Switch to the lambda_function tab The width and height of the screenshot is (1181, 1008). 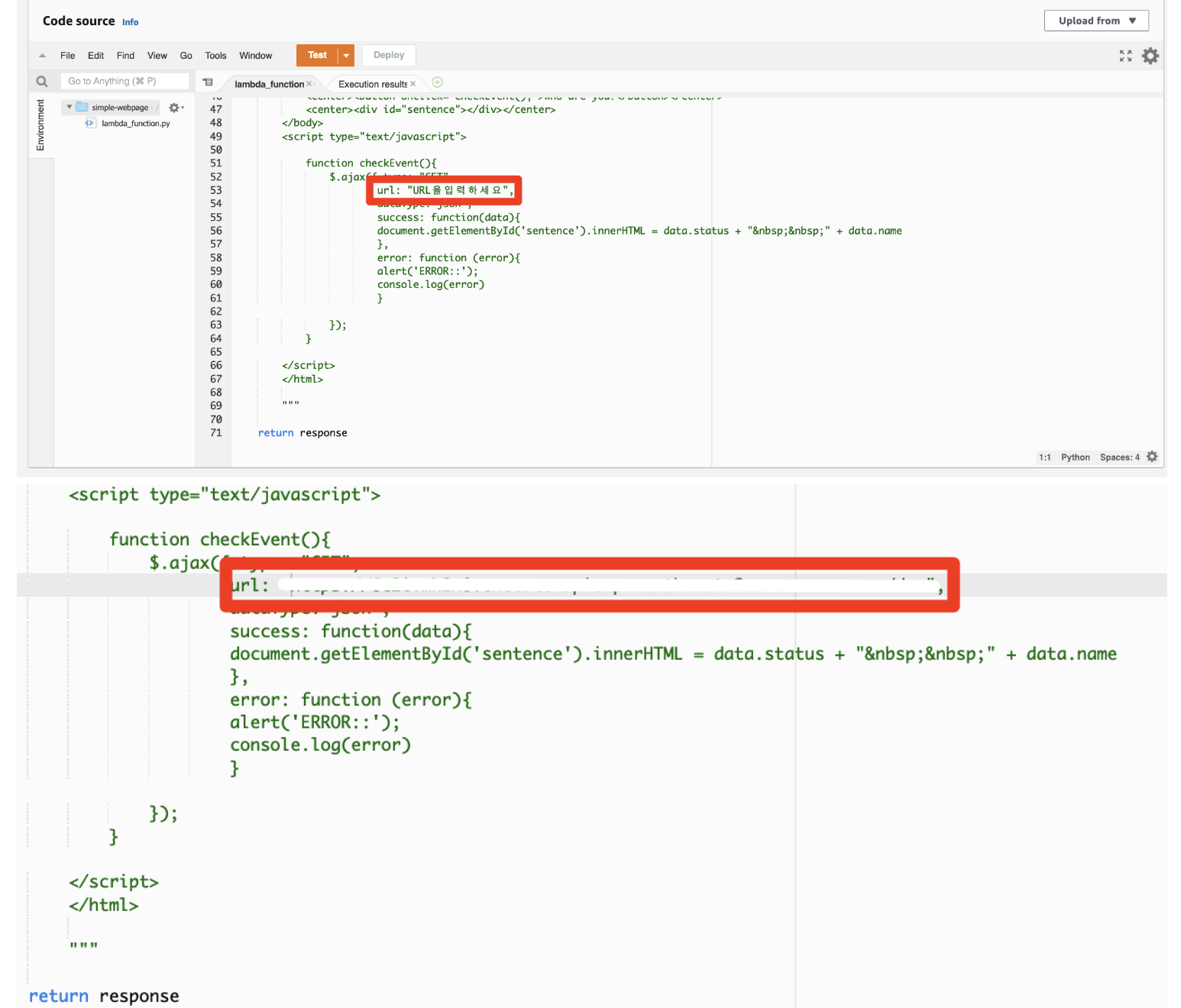pyautogui.click(x=269, y=84)
